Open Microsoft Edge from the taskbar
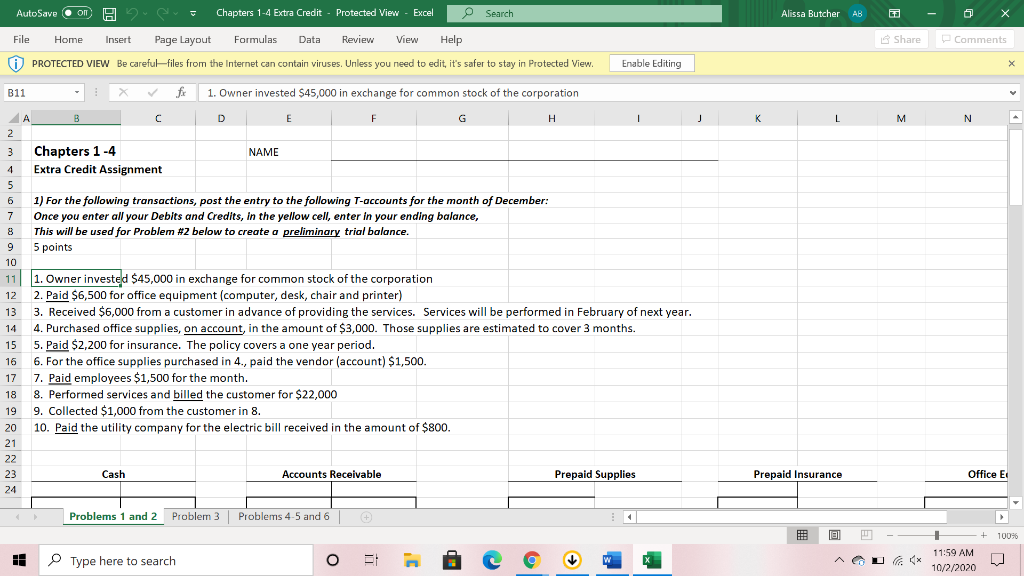 tap(494, 561)
